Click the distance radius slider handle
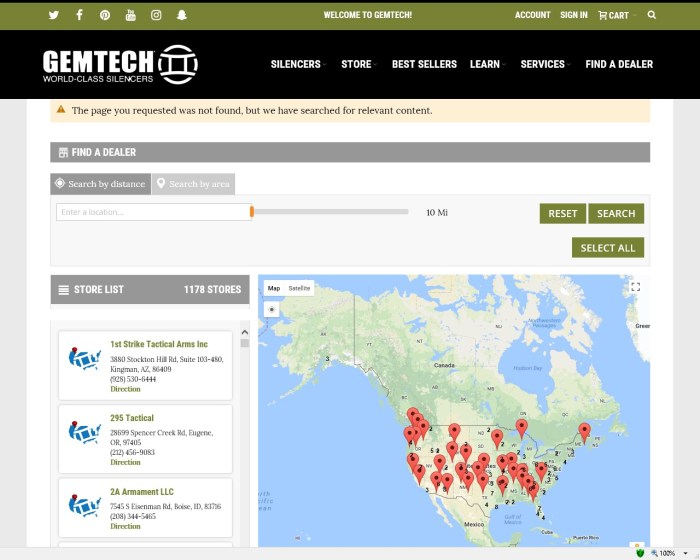 [252, 212]
